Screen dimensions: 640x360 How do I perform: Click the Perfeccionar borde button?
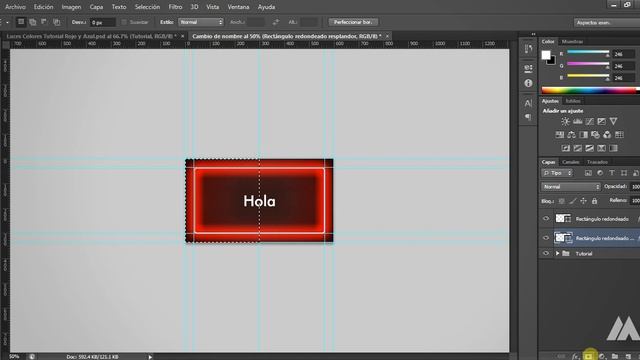(353, 22)
